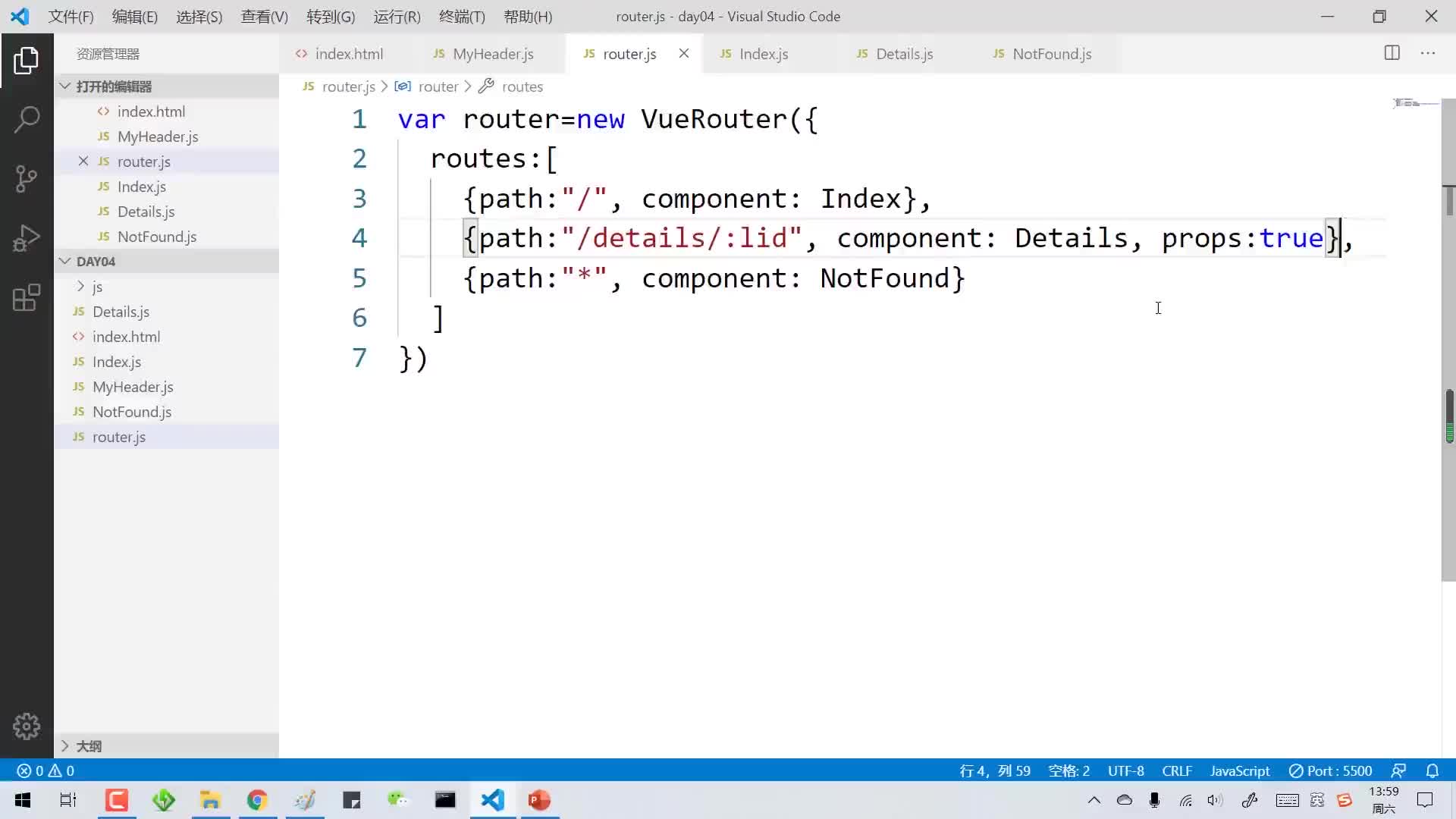Open WeChat from taskbar
This screenshot has height=819, width=1456.
point(398,800)
